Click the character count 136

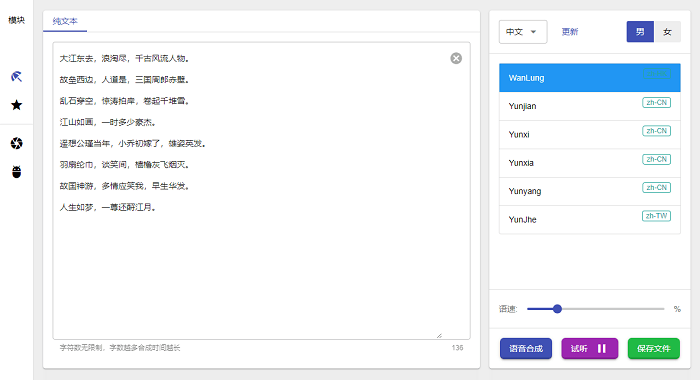(x=457, y=347)
